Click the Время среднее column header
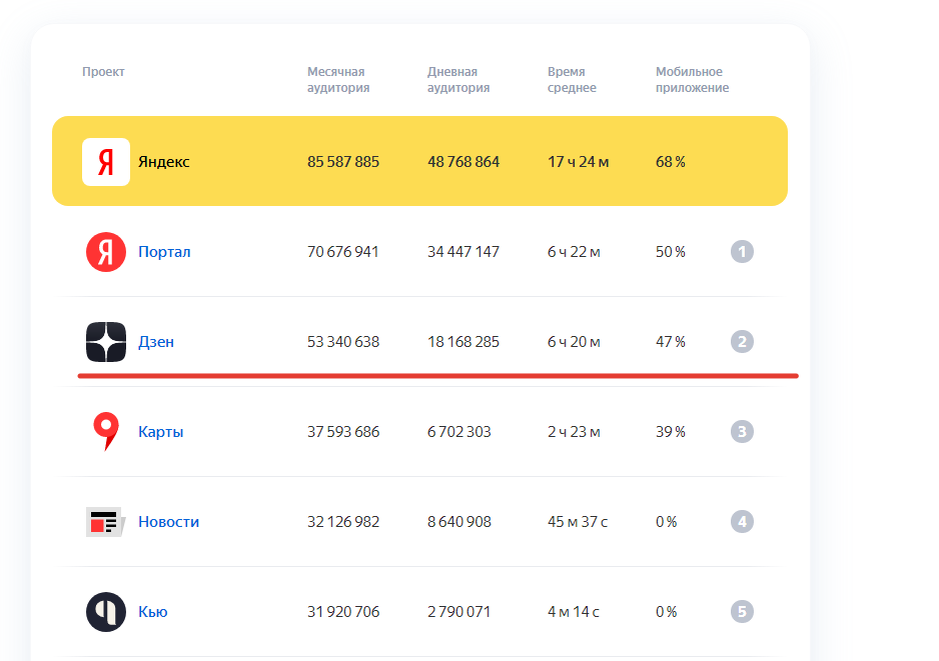Image resolution: width=939 pixels, height=661 pixels. [x=572, y=80]
